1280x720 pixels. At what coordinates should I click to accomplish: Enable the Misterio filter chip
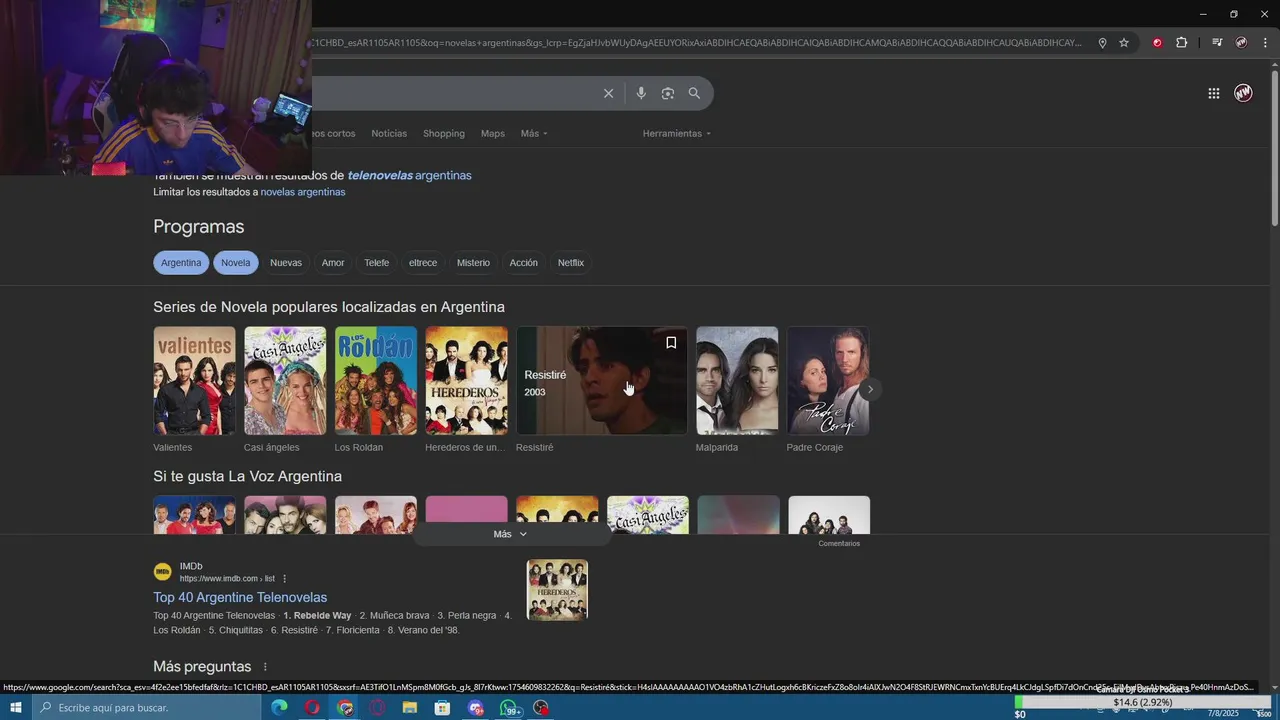473,263
